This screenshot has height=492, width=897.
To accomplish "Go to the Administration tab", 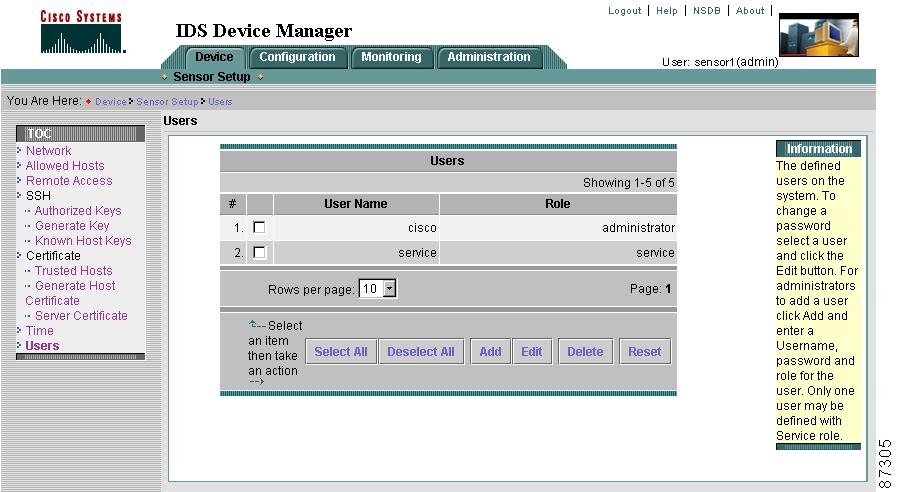I will click(x=489, y=57).
